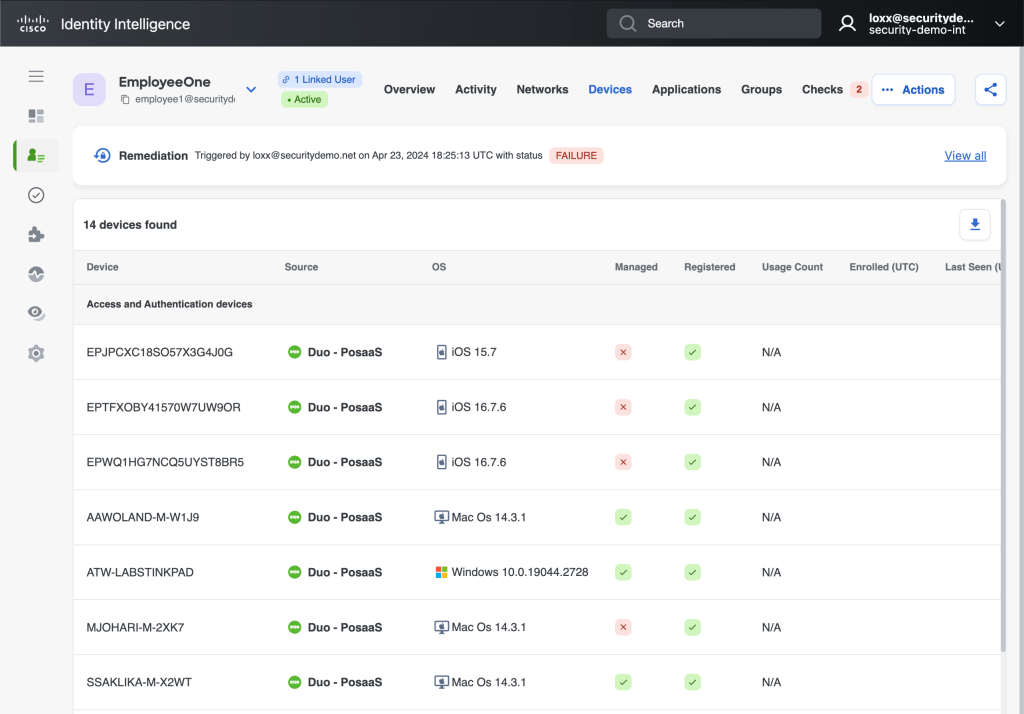Click Managed status for EPJPCXC18SO57X3G4J0G

click(623, 352)
